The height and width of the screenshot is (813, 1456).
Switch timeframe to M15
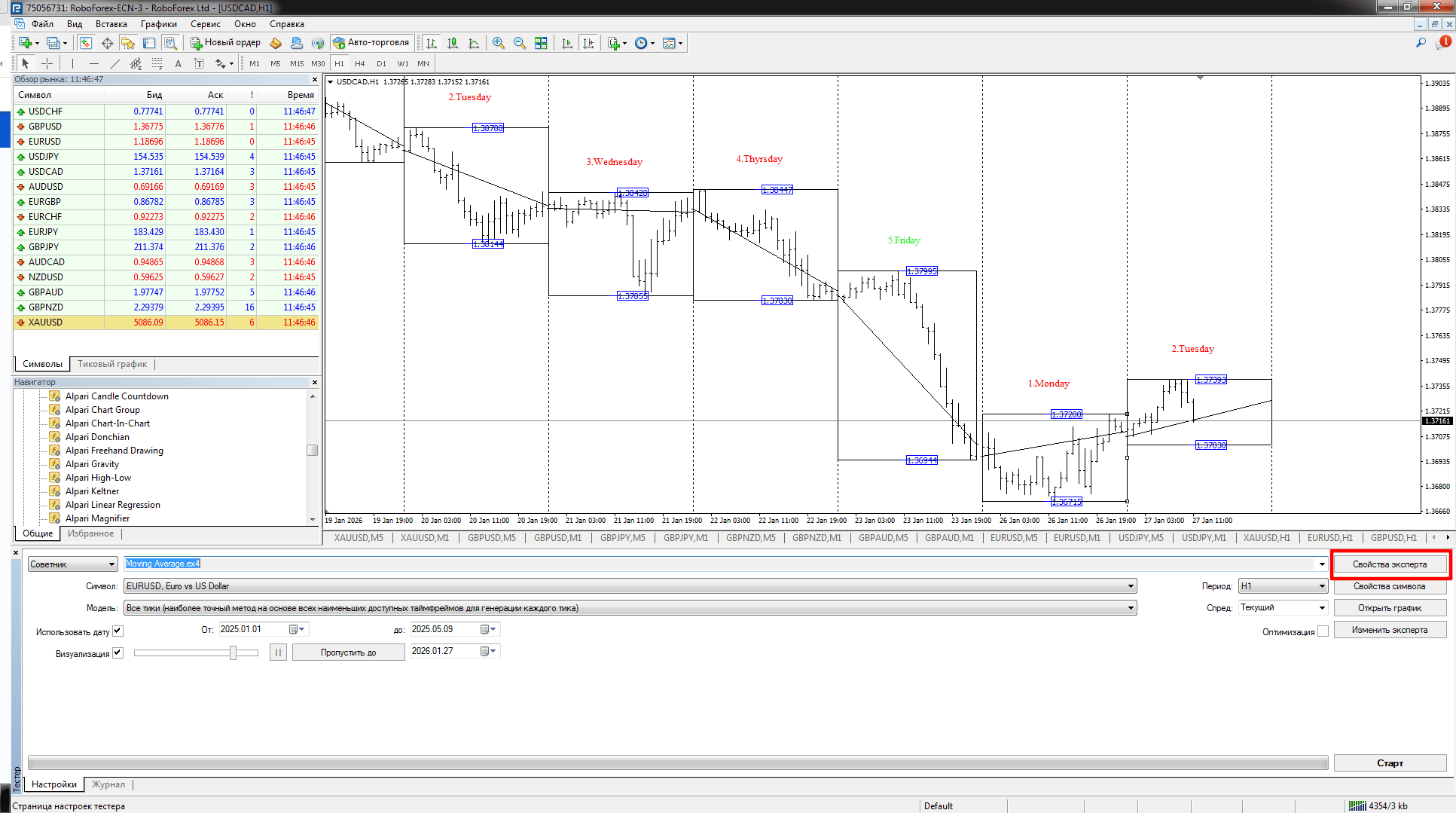tap(297, 63)
